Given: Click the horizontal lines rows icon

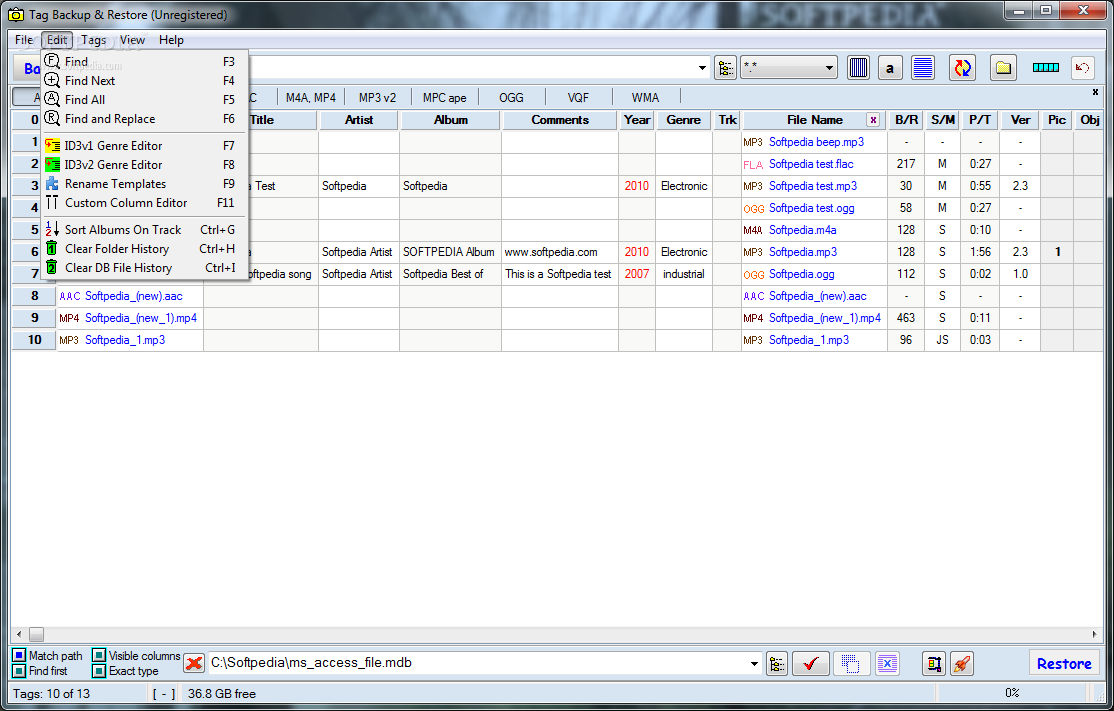Looking at the screenshot, I should [923, 68].
